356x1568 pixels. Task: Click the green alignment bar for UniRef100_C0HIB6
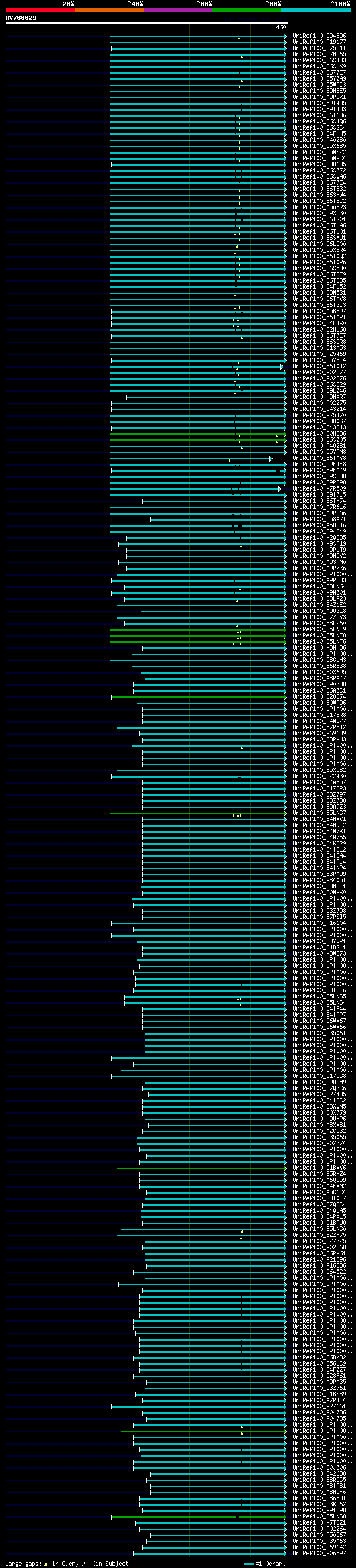pos(198,434)
